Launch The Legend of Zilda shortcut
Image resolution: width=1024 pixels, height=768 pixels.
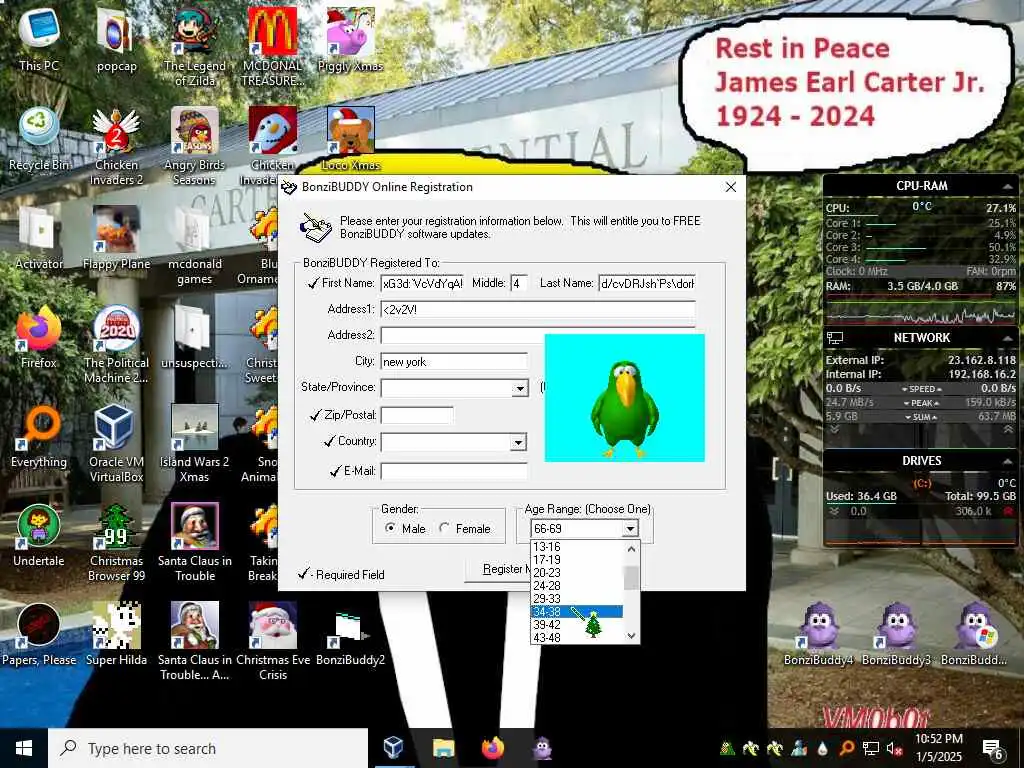coord(195,47)
